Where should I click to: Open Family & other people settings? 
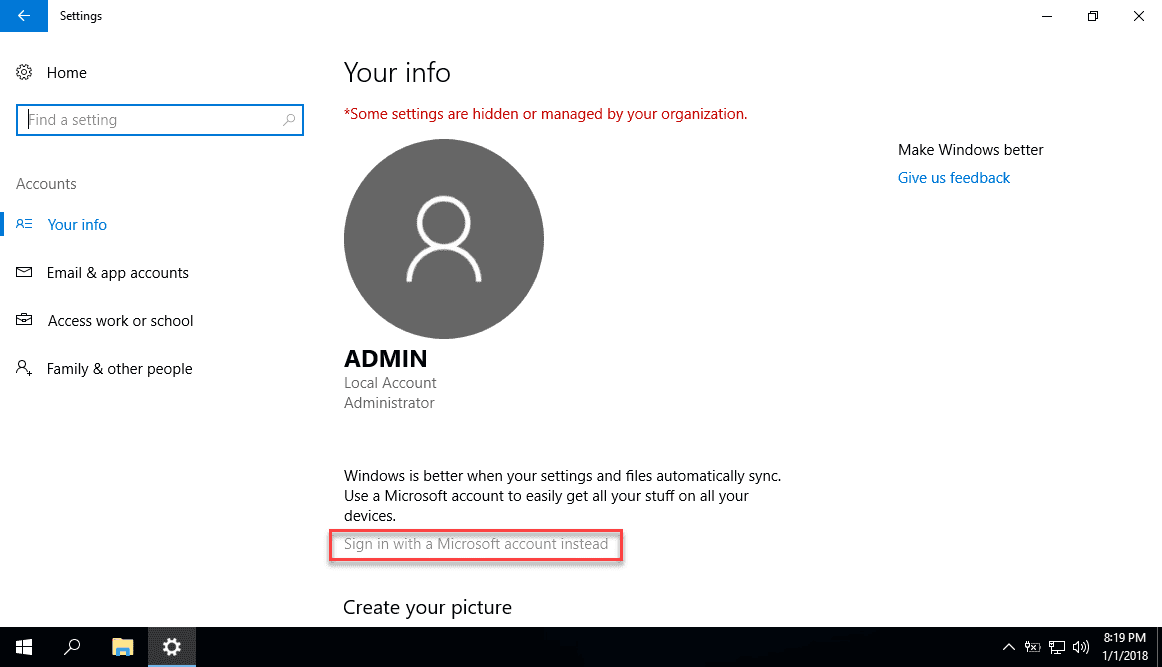click(x=119, y=368)
